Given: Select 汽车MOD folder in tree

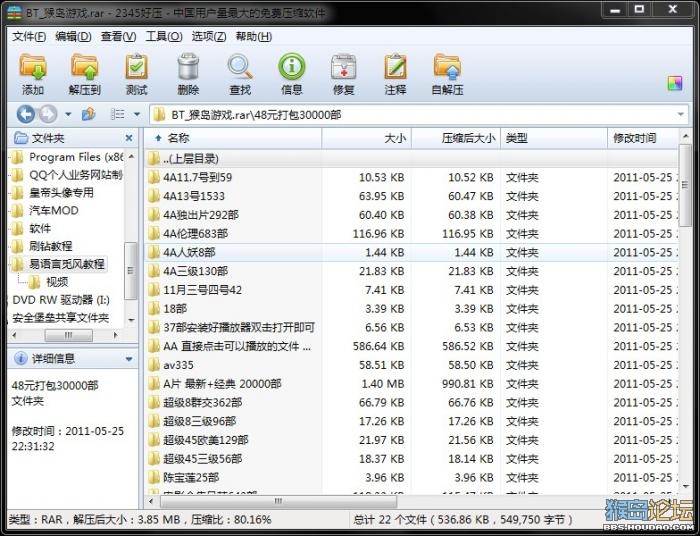Looking at the screenshot, I should click(45, 211).
